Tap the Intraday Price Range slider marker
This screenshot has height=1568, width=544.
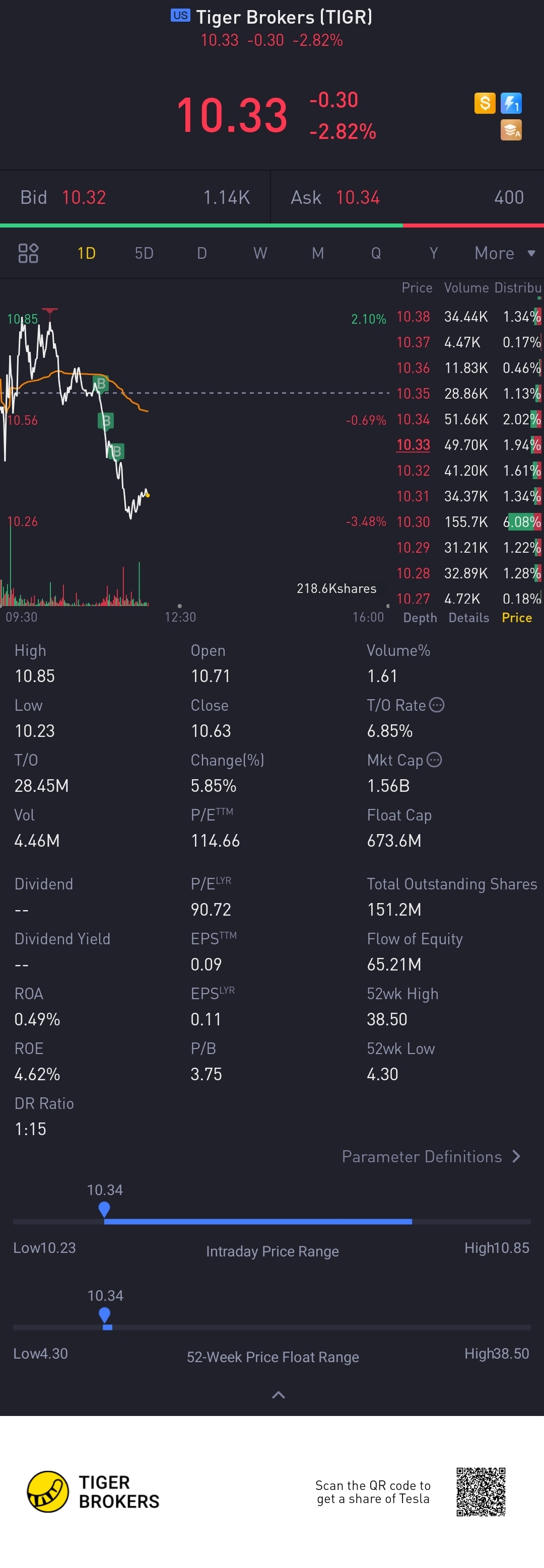click(104, 1209)
